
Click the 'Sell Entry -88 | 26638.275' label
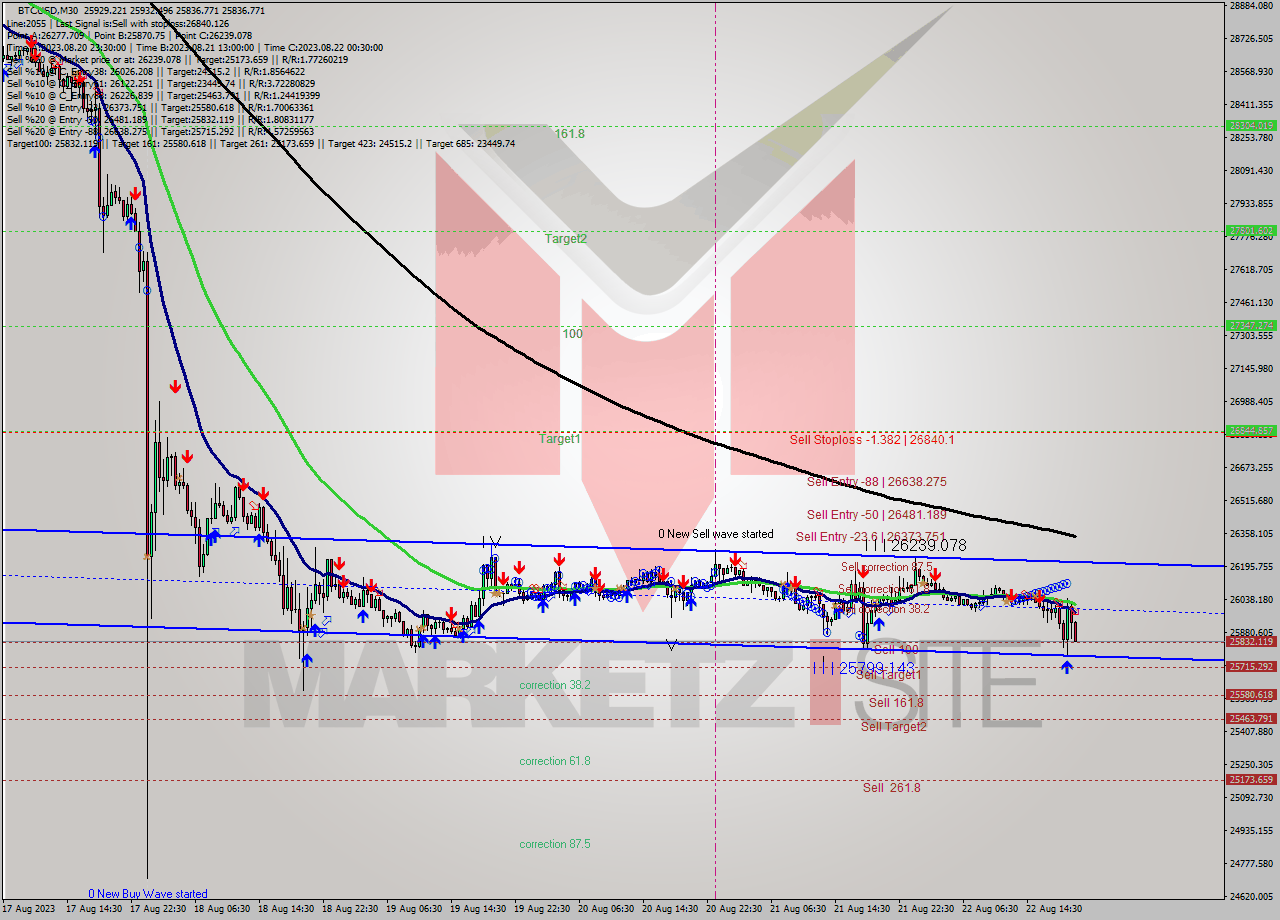click(876, 482)
